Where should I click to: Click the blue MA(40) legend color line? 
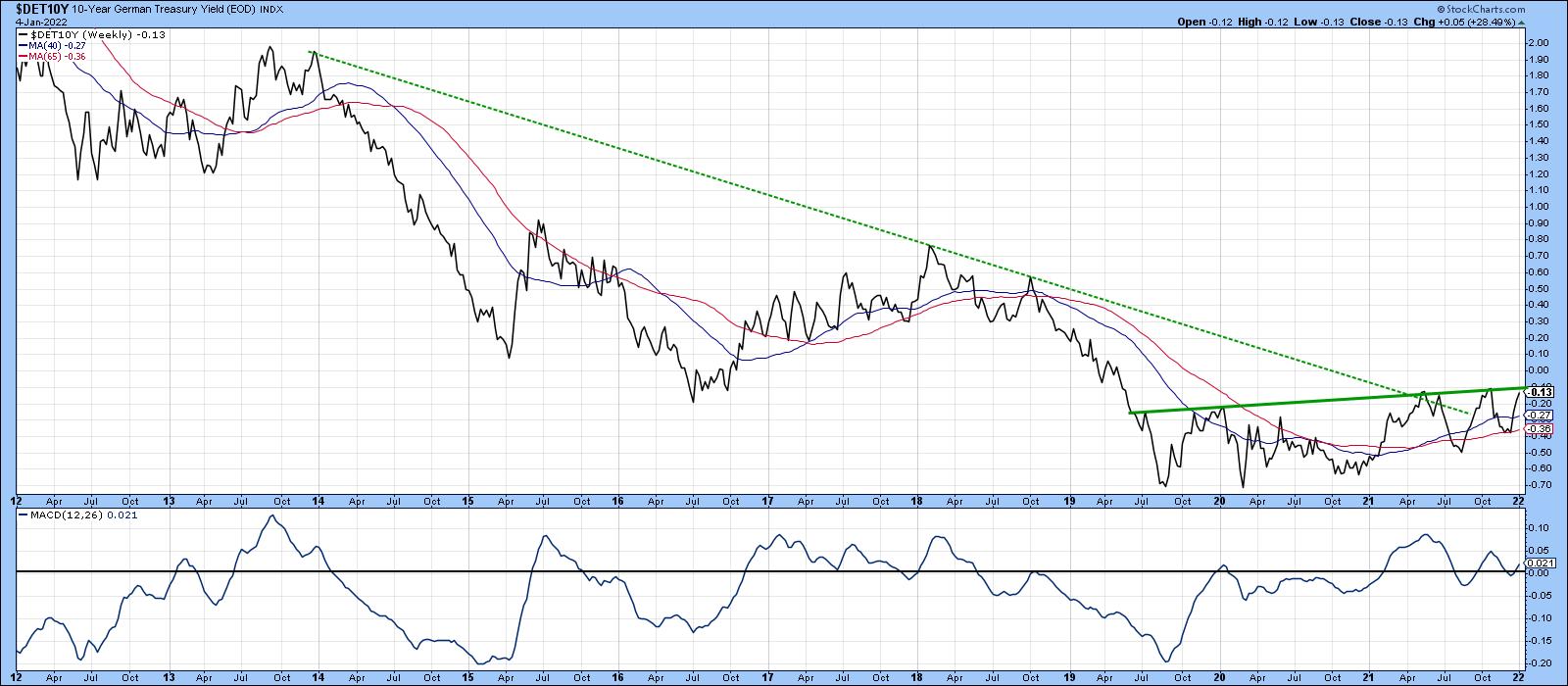pos(23,45)
